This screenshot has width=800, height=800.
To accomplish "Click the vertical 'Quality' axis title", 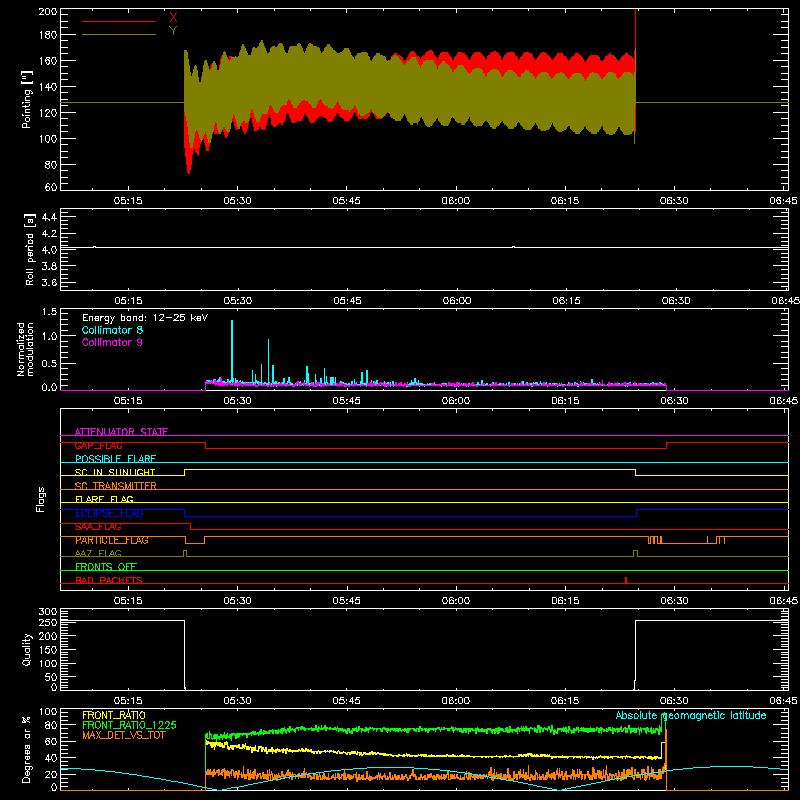I will click(27, 649).
